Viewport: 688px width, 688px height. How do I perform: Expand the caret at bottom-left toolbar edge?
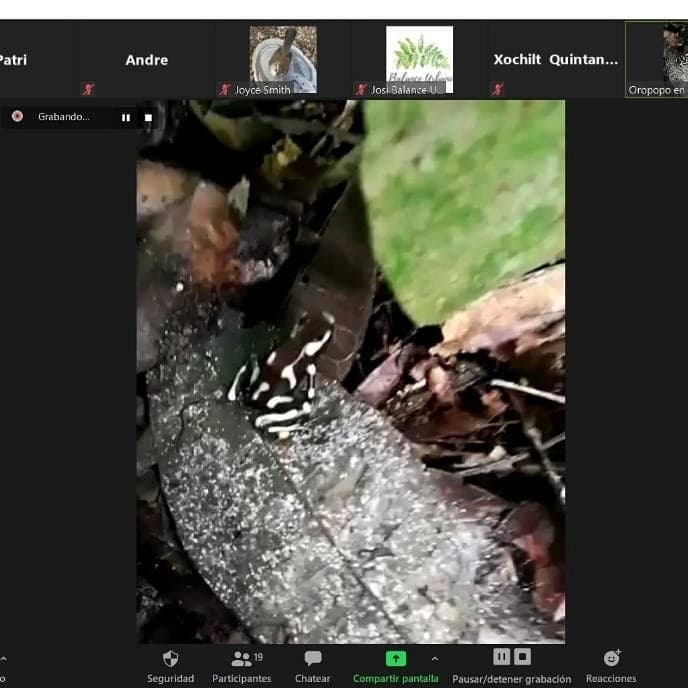[3, 659]
